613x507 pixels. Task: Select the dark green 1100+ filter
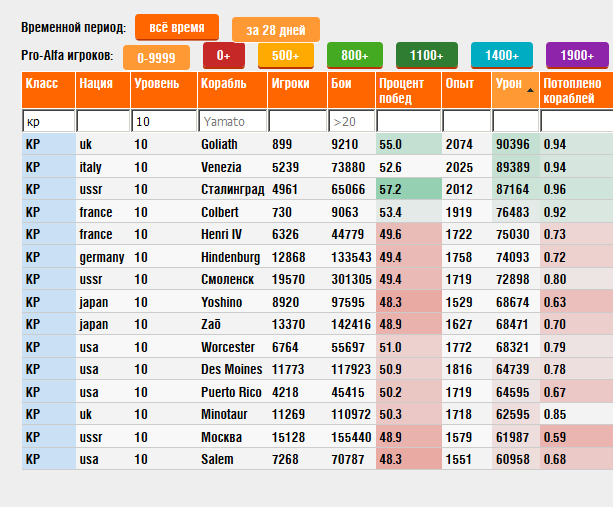coord(426,56)
